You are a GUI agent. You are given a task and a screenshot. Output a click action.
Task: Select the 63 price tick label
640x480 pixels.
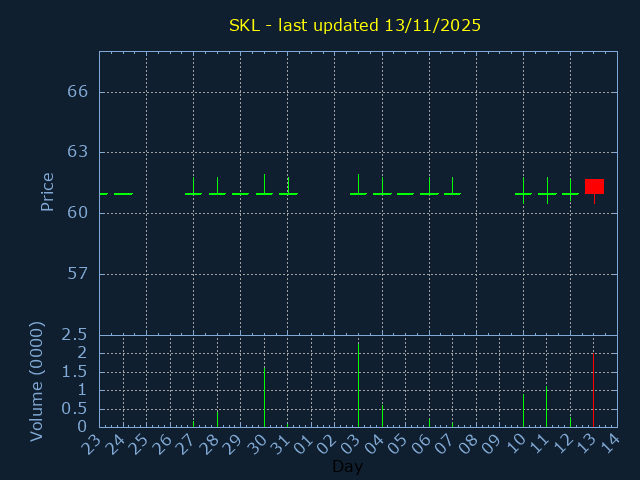pyautogui.click(x=78, y=152)
